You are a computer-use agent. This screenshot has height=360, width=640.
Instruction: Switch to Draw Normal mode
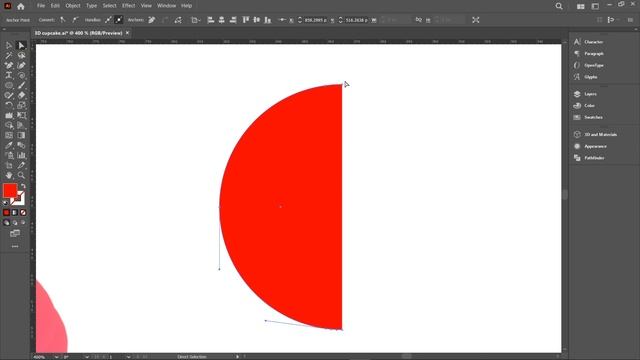[x=6, y=223]
